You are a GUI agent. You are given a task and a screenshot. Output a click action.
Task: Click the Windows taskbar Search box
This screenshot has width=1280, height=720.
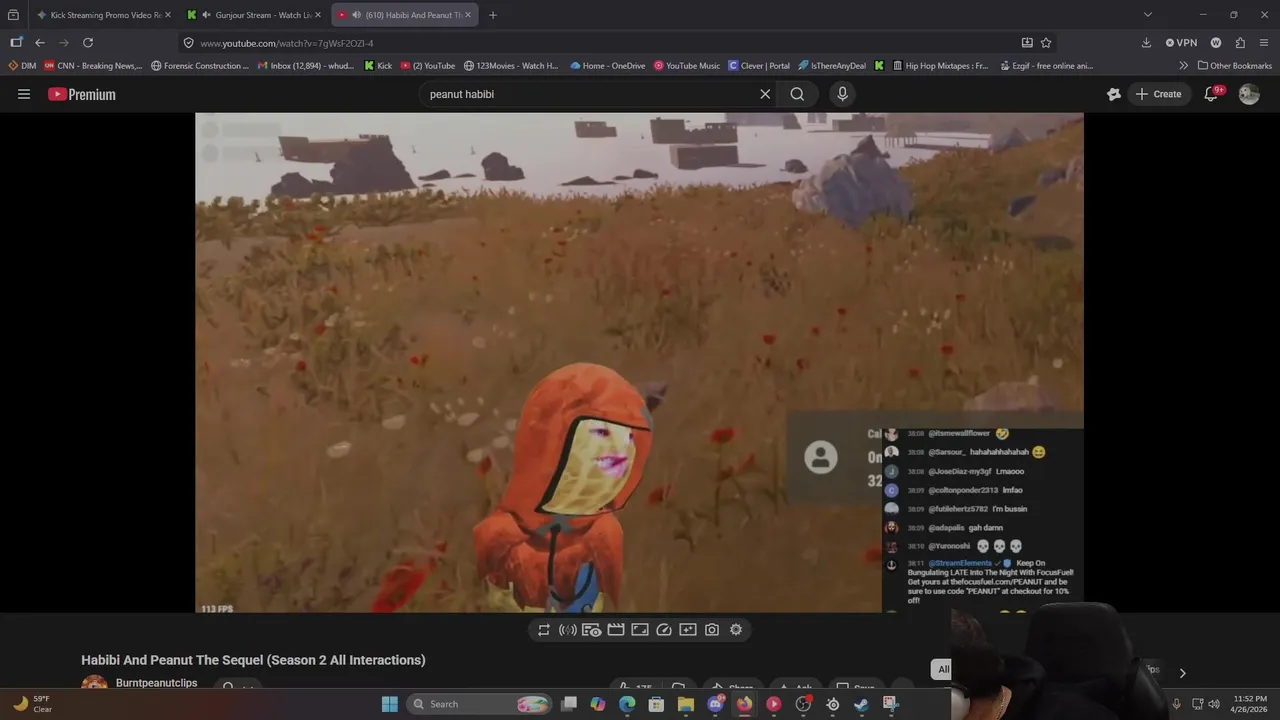tap(479, 704)
